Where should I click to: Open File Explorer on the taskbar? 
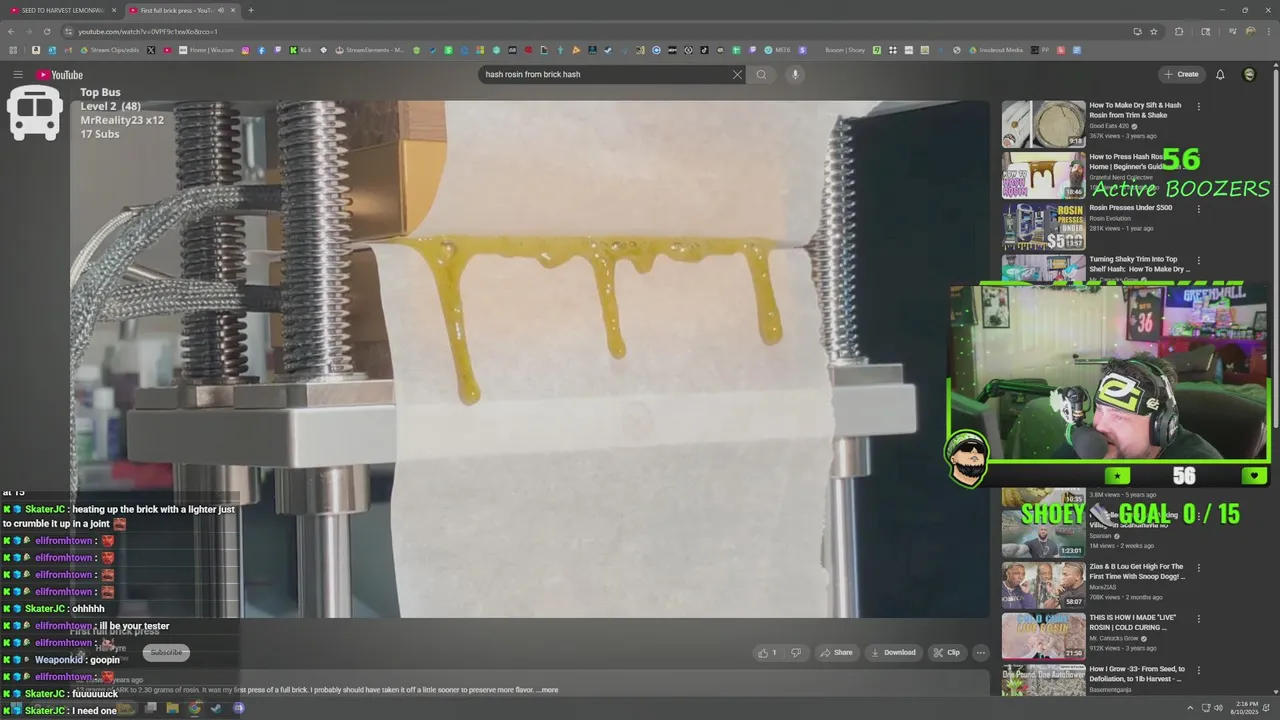172,708
